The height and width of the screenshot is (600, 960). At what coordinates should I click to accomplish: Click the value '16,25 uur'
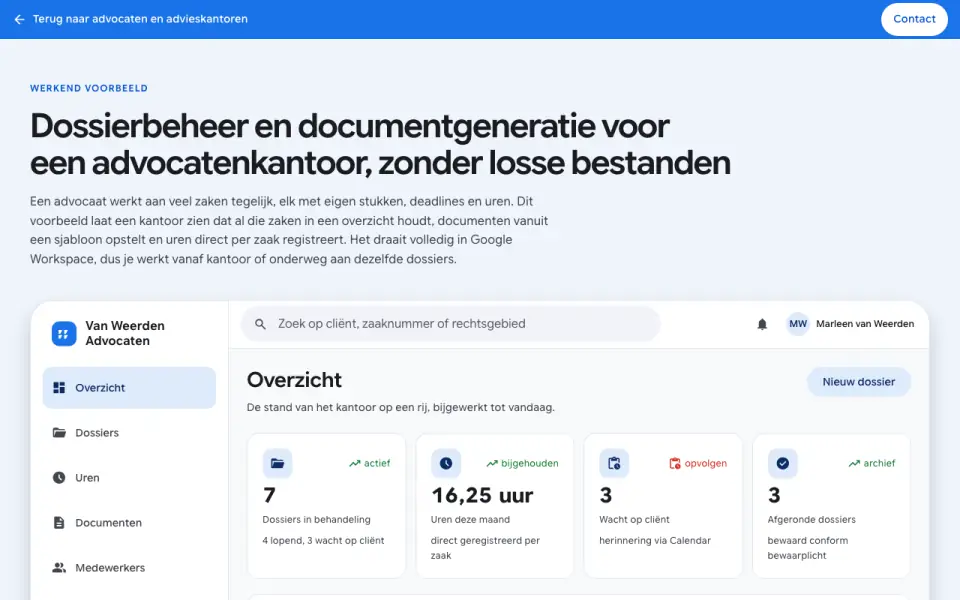pos(482,495)
